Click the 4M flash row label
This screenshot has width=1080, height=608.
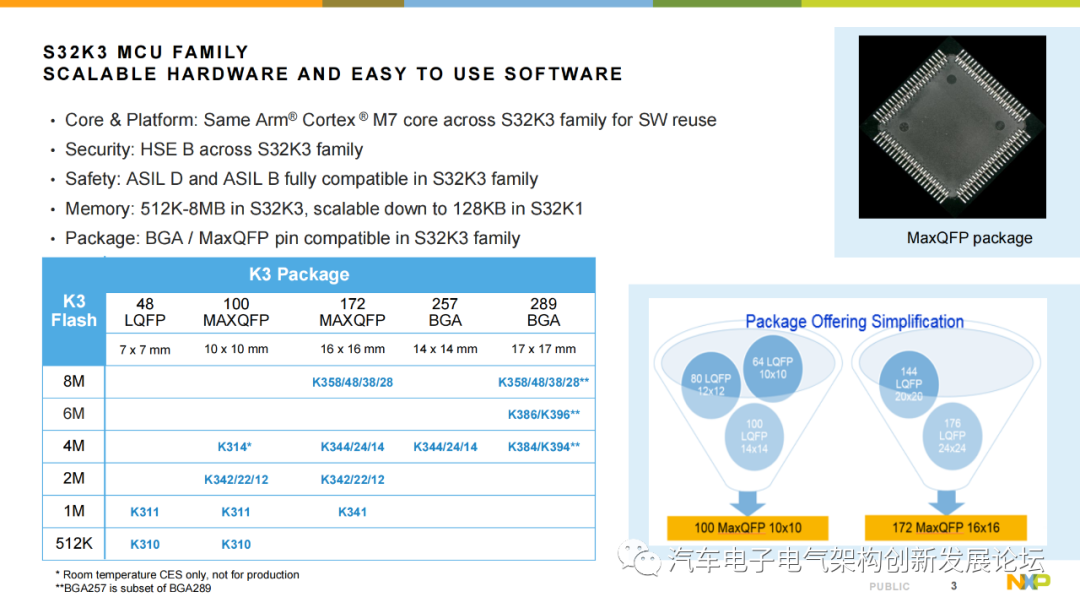(74, 446)
